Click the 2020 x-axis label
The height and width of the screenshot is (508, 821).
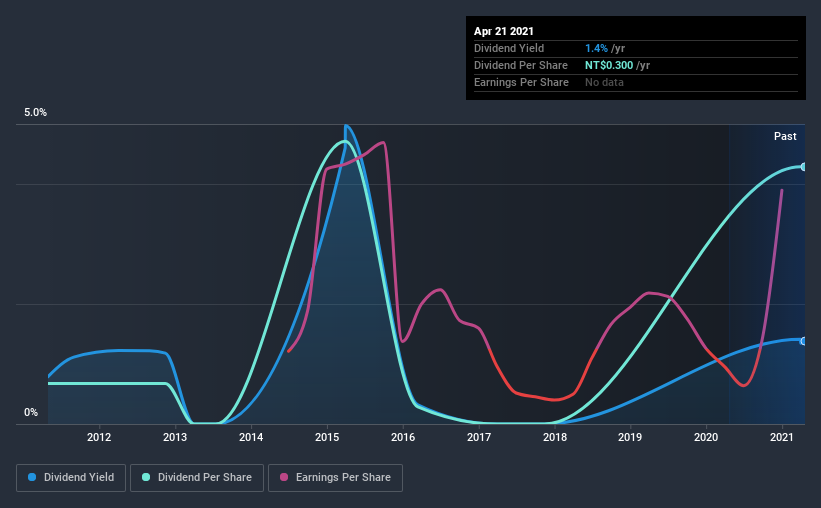pos(706,437)
